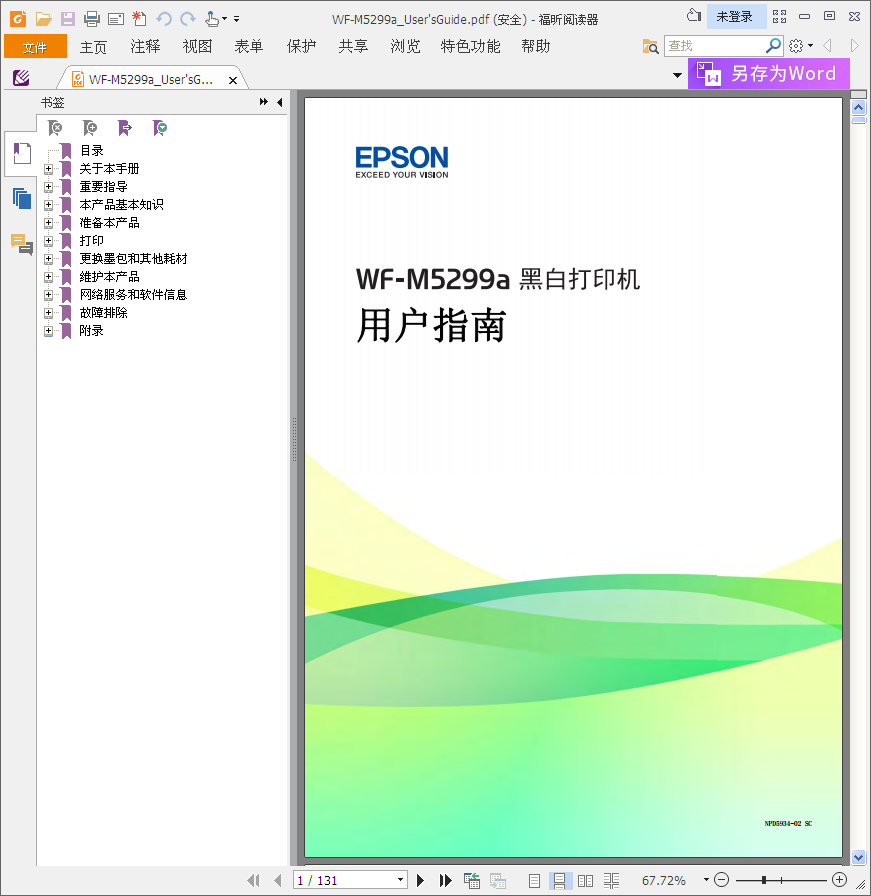The height and width of the screenshot is (896, 871).
Task: Open the start page icon left of the tab
Action: (21, 78)
